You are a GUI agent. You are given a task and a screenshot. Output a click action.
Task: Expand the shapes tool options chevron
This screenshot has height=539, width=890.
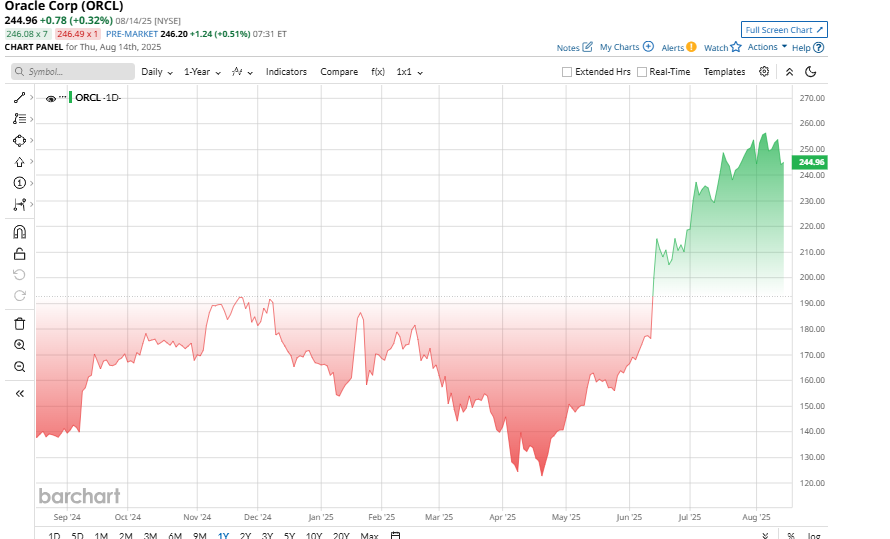coord(31,140)
